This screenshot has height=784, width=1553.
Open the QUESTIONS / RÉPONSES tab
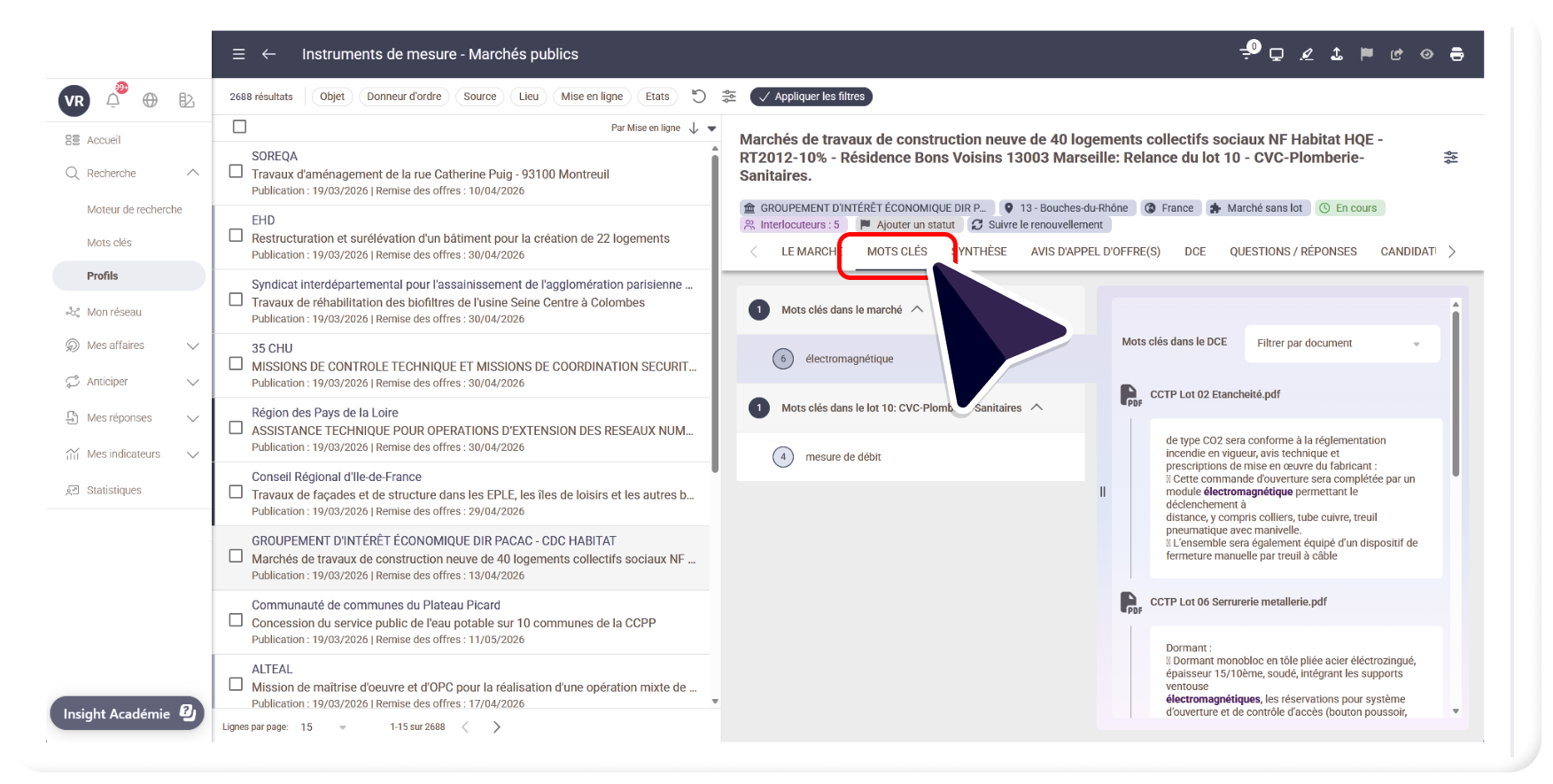point(1293,252)
